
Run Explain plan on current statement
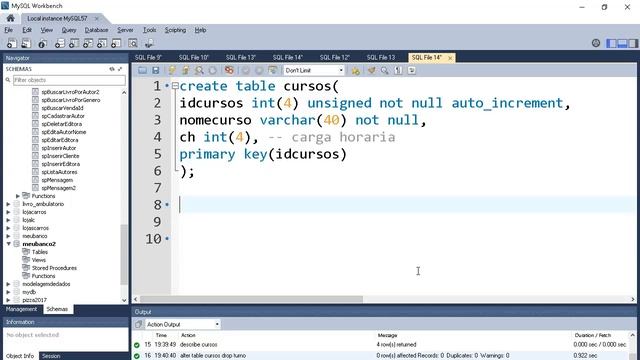click(x=199, y=70)
